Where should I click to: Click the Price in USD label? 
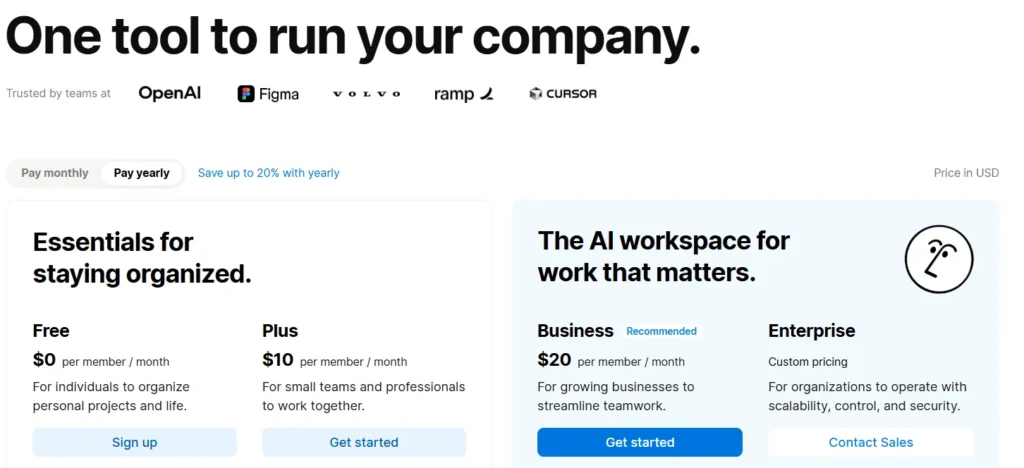point(966,173)
